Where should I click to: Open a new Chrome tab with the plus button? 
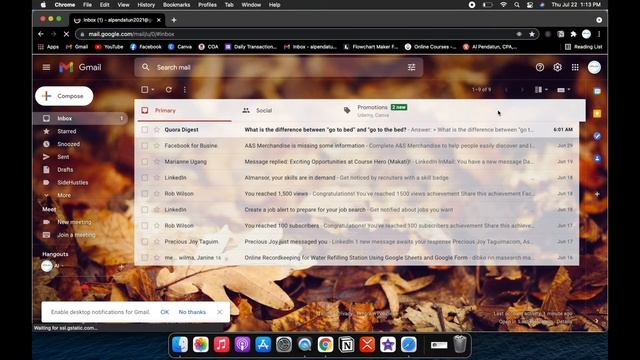(x=174, y=20)
